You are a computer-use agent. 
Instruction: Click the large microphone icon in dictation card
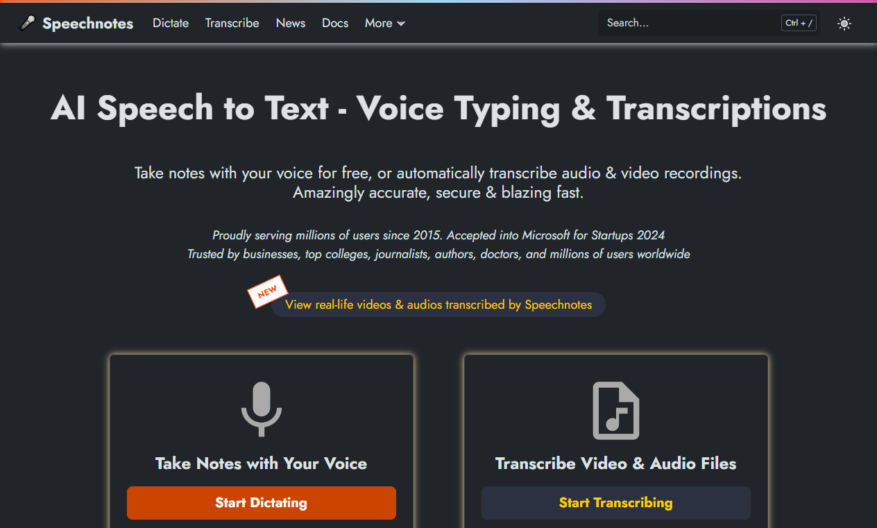261,409
